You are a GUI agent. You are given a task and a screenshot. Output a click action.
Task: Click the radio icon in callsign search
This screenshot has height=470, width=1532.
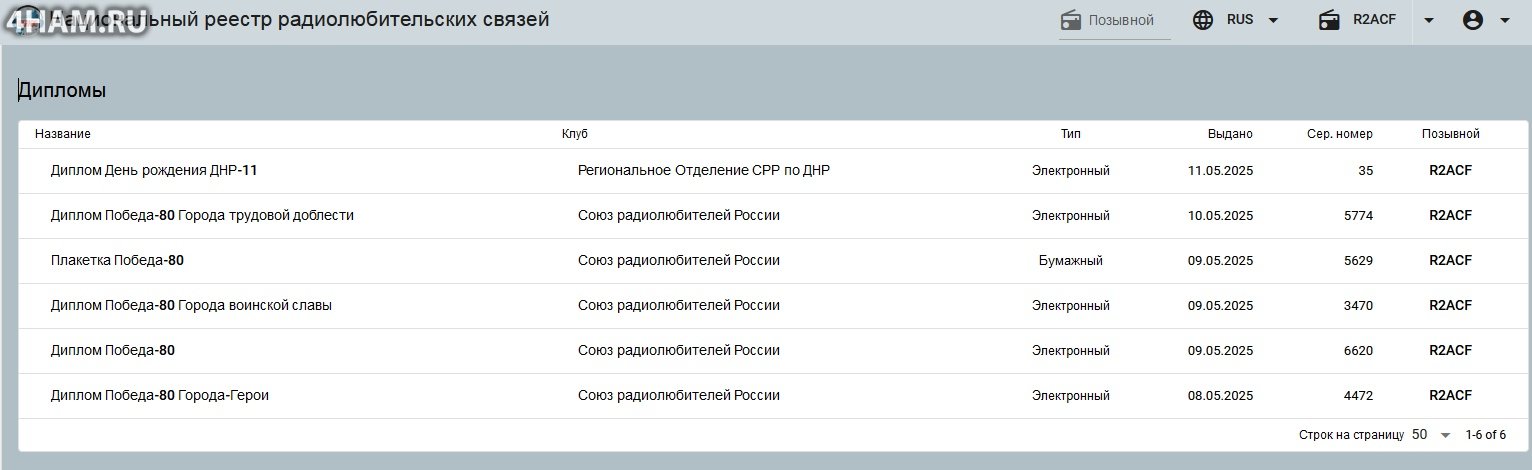coord(1071,20)
